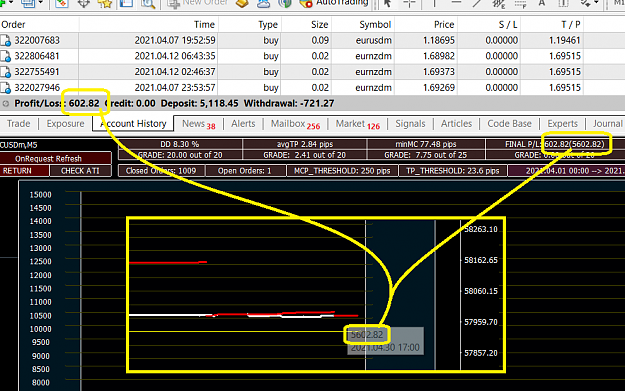Click the 'DD 8.30 %' panel cell

point(180,144)
